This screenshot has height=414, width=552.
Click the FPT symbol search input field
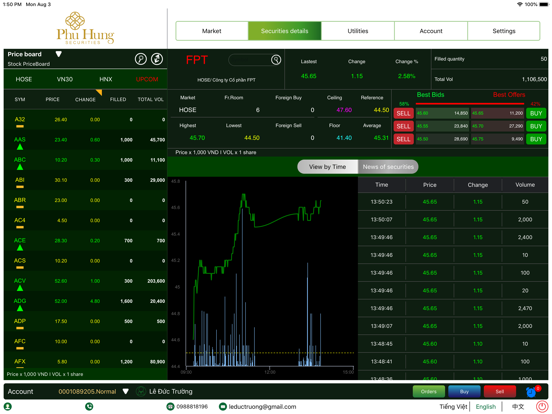[x=250, y=60]
